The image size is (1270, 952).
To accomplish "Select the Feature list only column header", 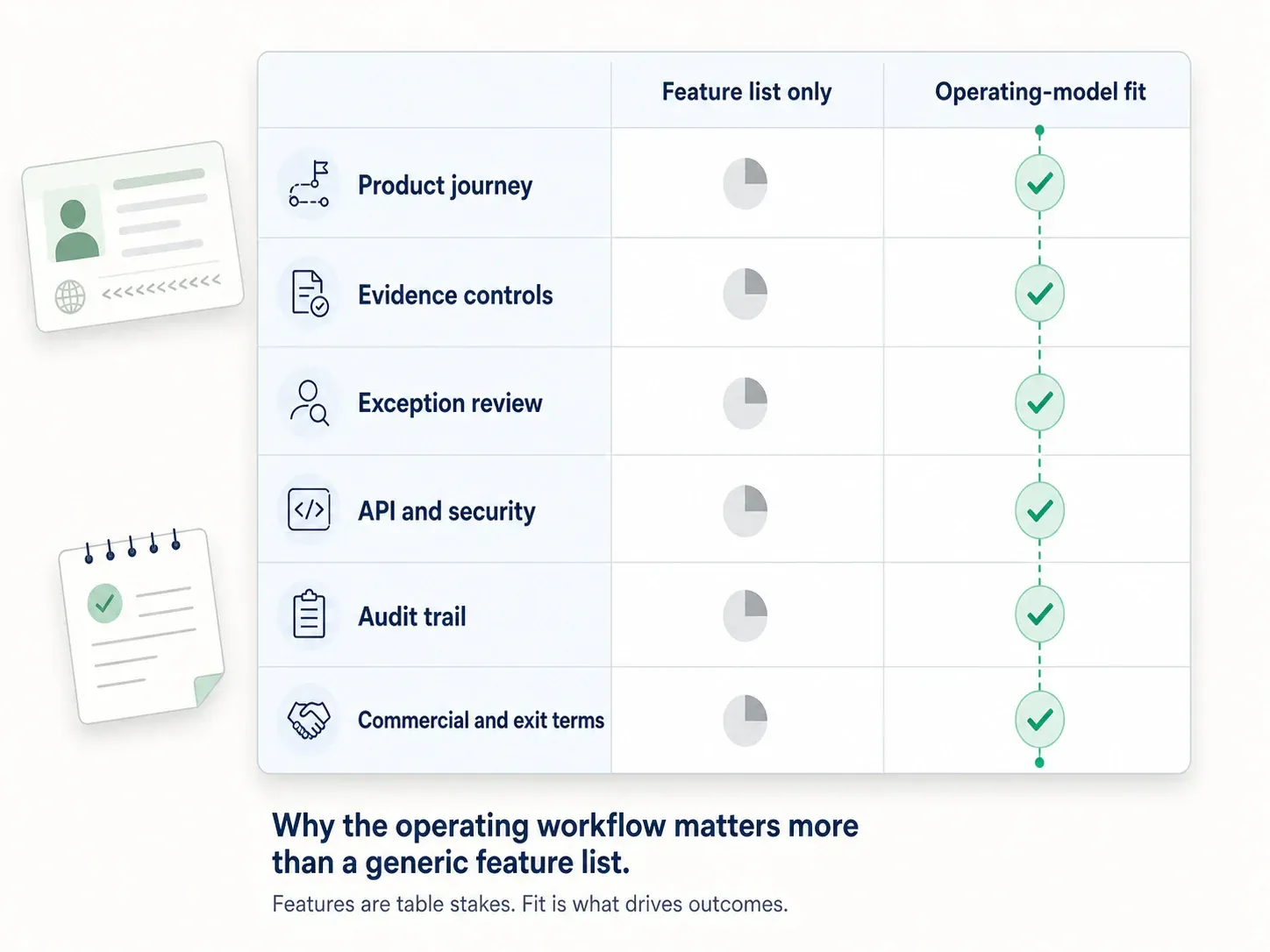I will (746, 91).
